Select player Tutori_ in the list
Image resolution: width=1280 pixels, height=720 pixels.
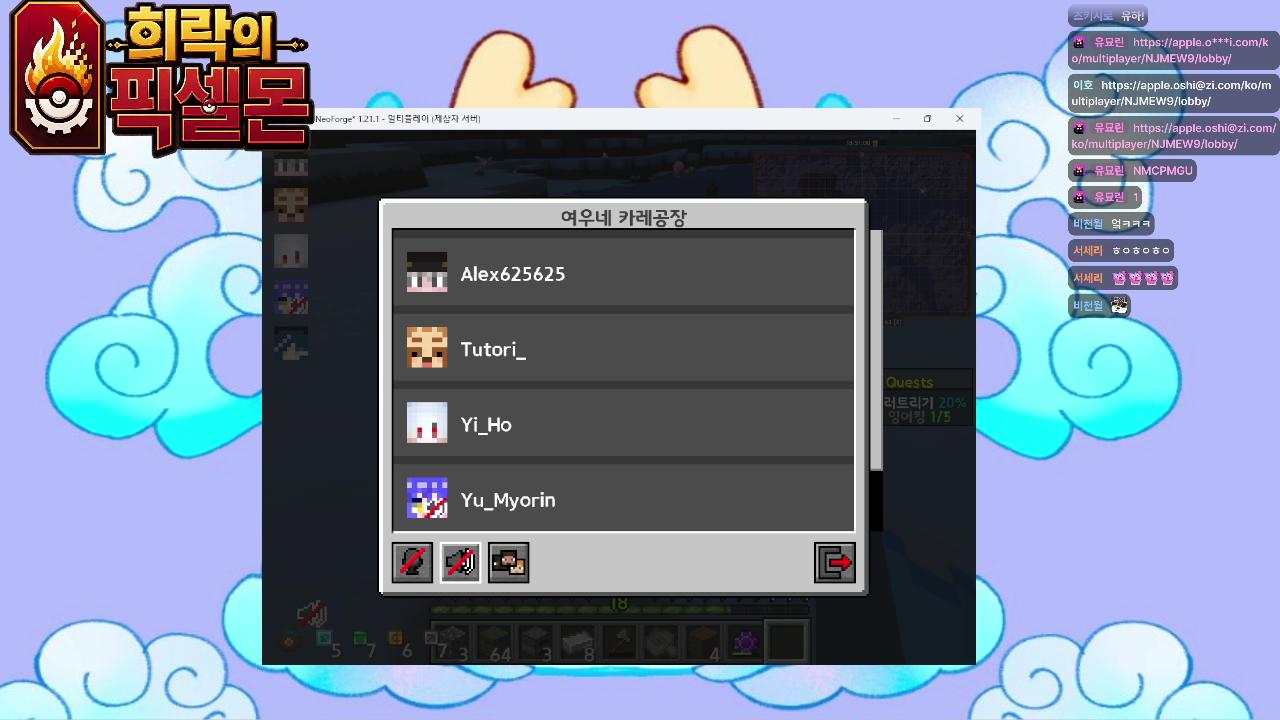click(623, 348)
